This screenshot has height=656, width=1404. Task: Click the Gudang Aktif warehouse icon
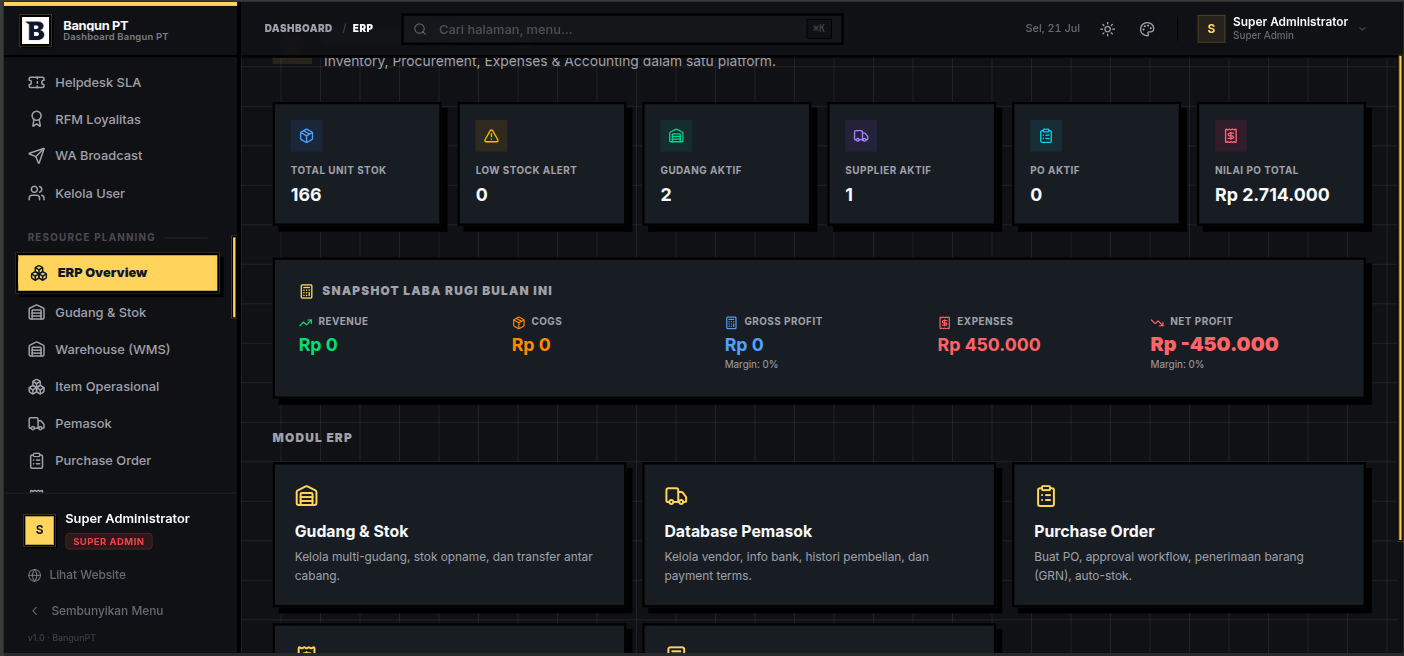[x=676, y=136]
